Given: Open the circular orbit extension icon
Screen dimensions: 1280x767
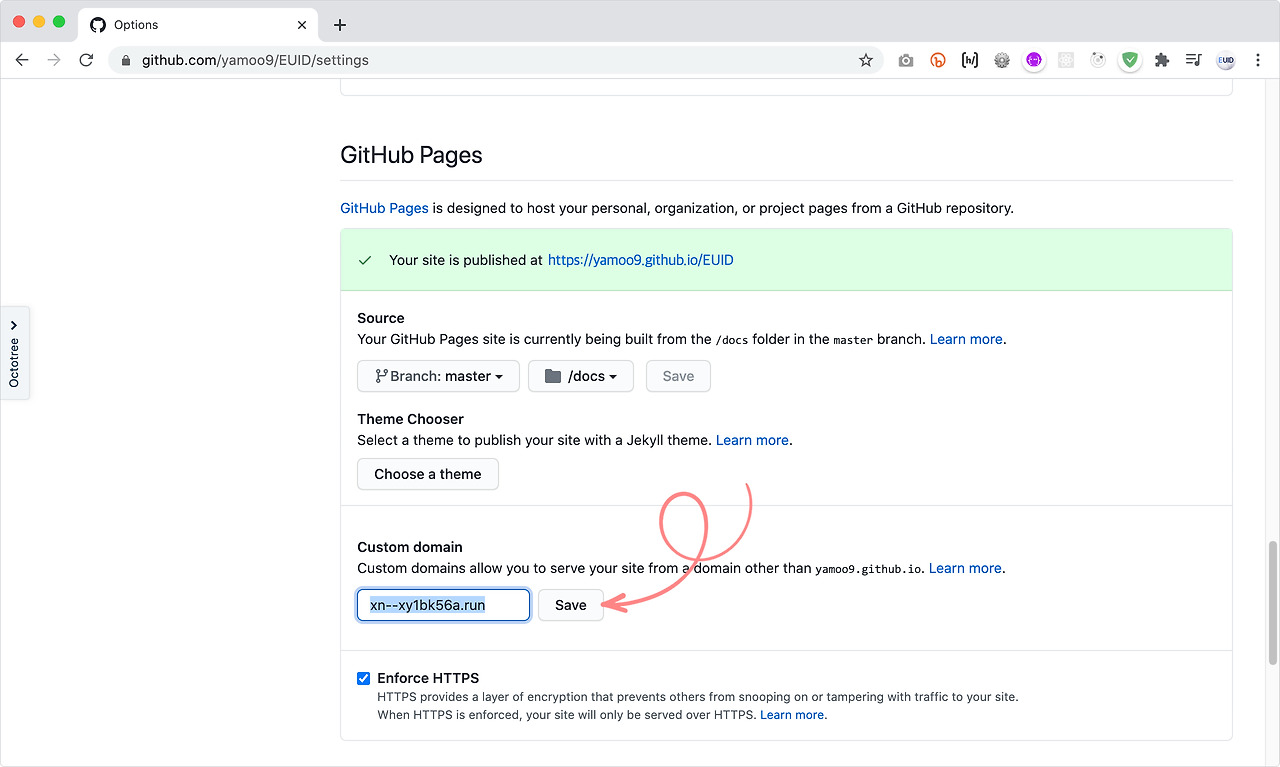Looking at the screenshot, I should pyautogui.click(x=1098, y=60).
